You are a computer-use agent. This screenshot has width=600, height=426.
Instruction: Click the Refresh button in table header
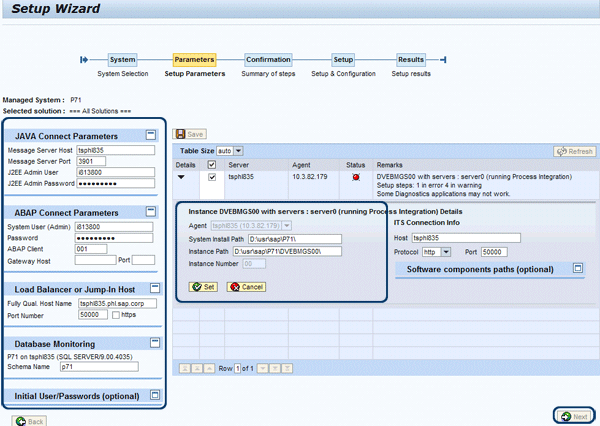575,152
